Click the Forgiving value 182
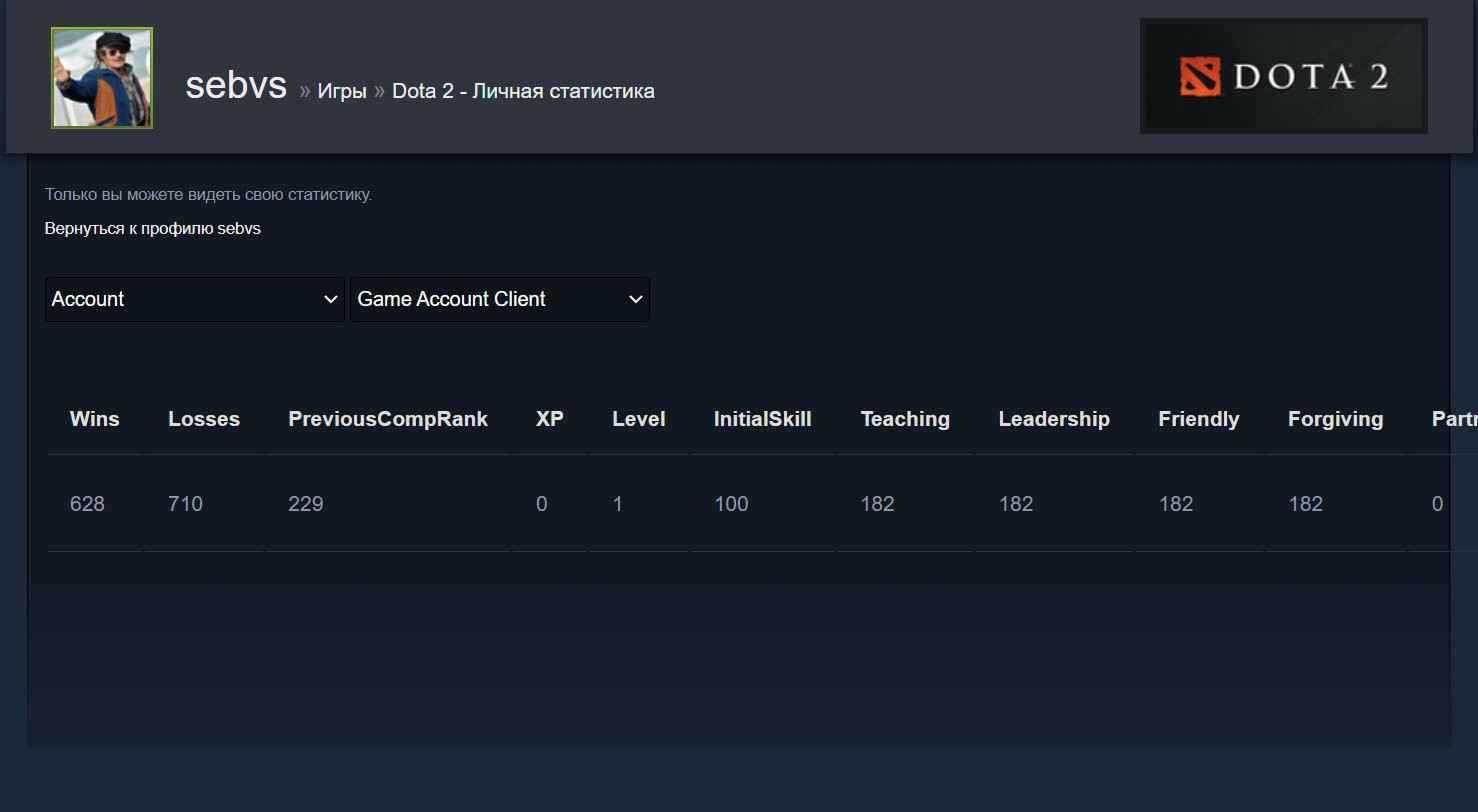This screenshot has width=1478, height=812. point(1306,504)
